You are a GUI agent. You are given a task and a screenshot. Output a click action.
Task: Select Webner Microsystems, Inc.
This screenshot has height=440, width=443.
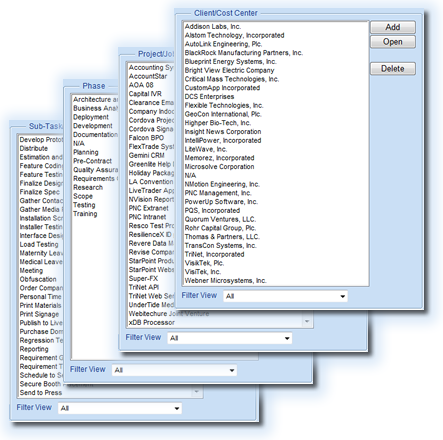pyautogui.click(x=225, y=281)
